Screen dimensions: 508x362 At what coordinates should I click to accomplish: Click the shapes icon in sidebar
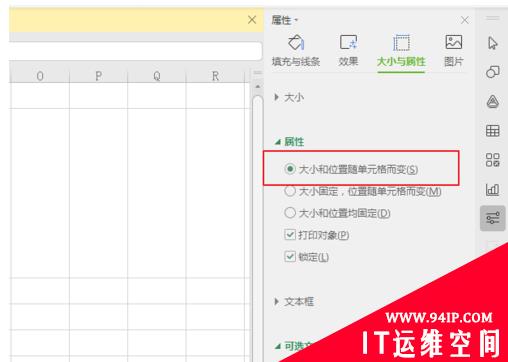point(493,72)
